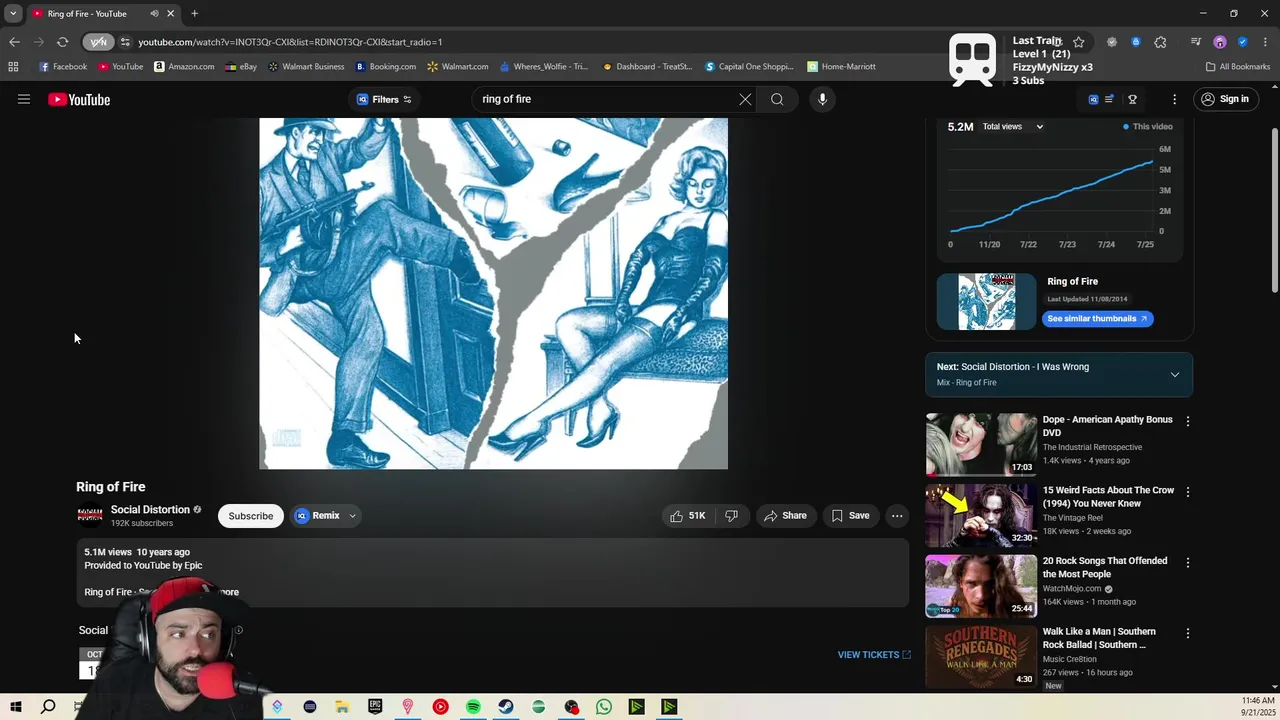Open Steam from the taskbar
This screenshot has width=1280, height=720.
506,707
